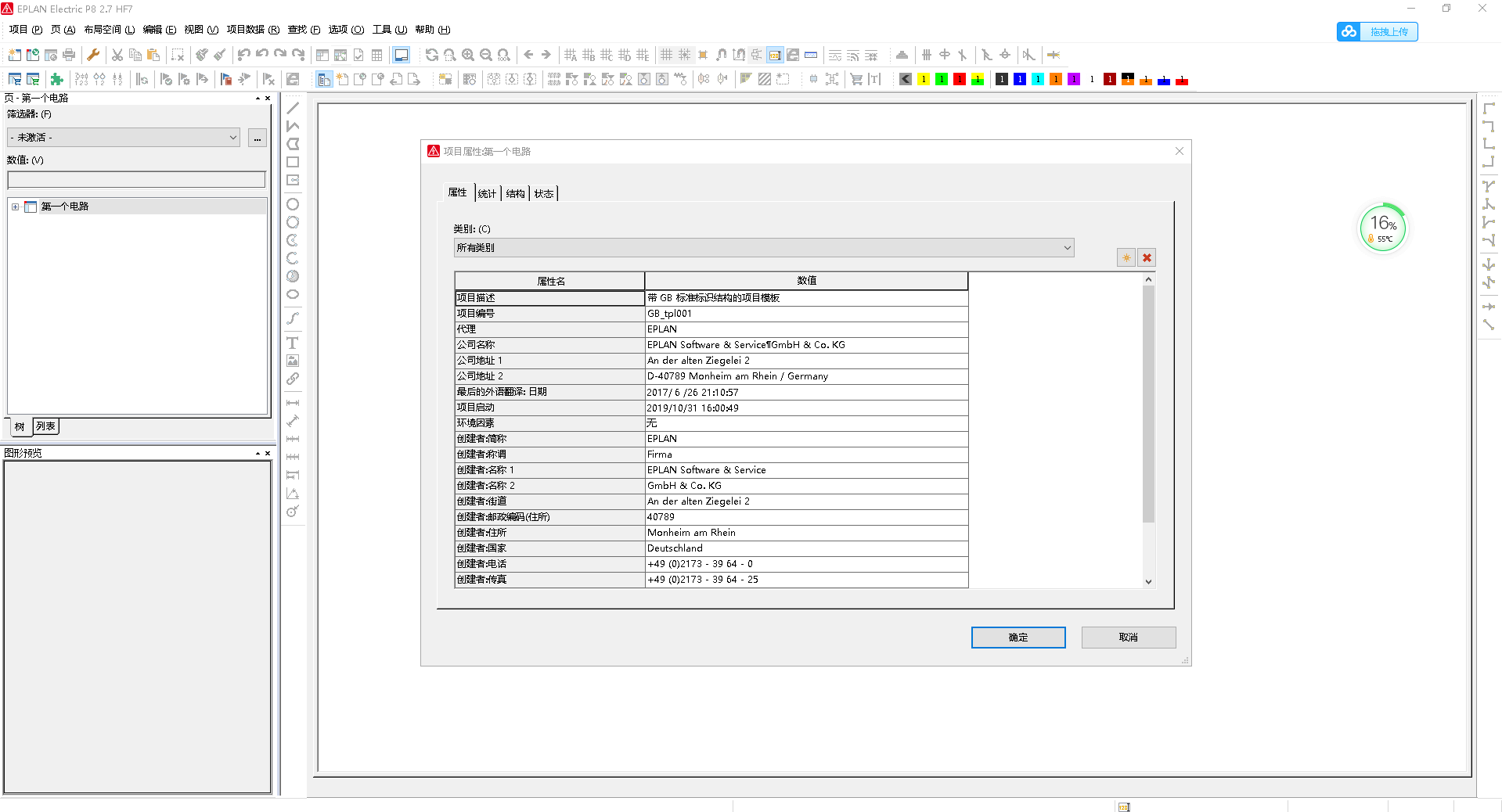Click the new property star icon
1502x812 pixels.
point(1126,257)
